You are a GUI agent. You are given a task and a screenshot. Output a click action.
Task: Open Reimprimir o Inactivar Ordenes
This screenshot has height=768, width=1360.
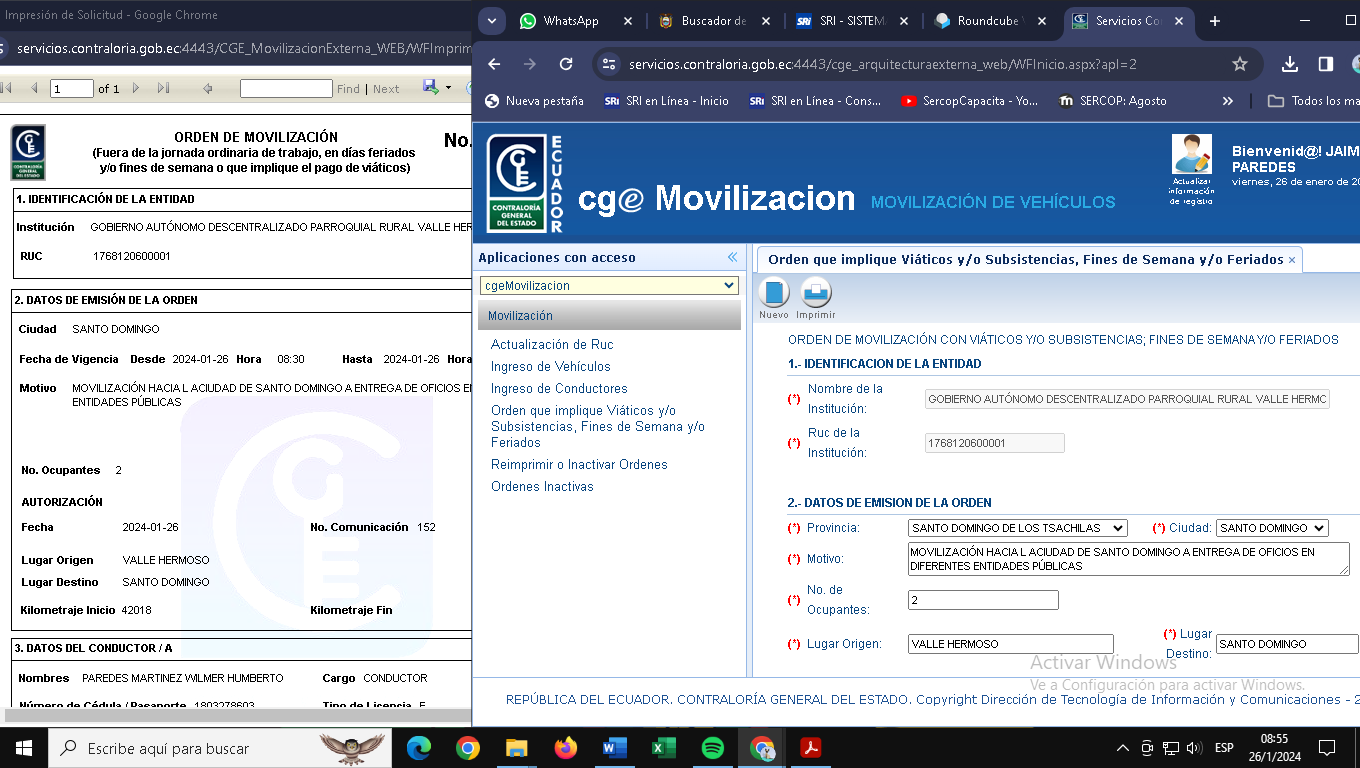point(579,464)
